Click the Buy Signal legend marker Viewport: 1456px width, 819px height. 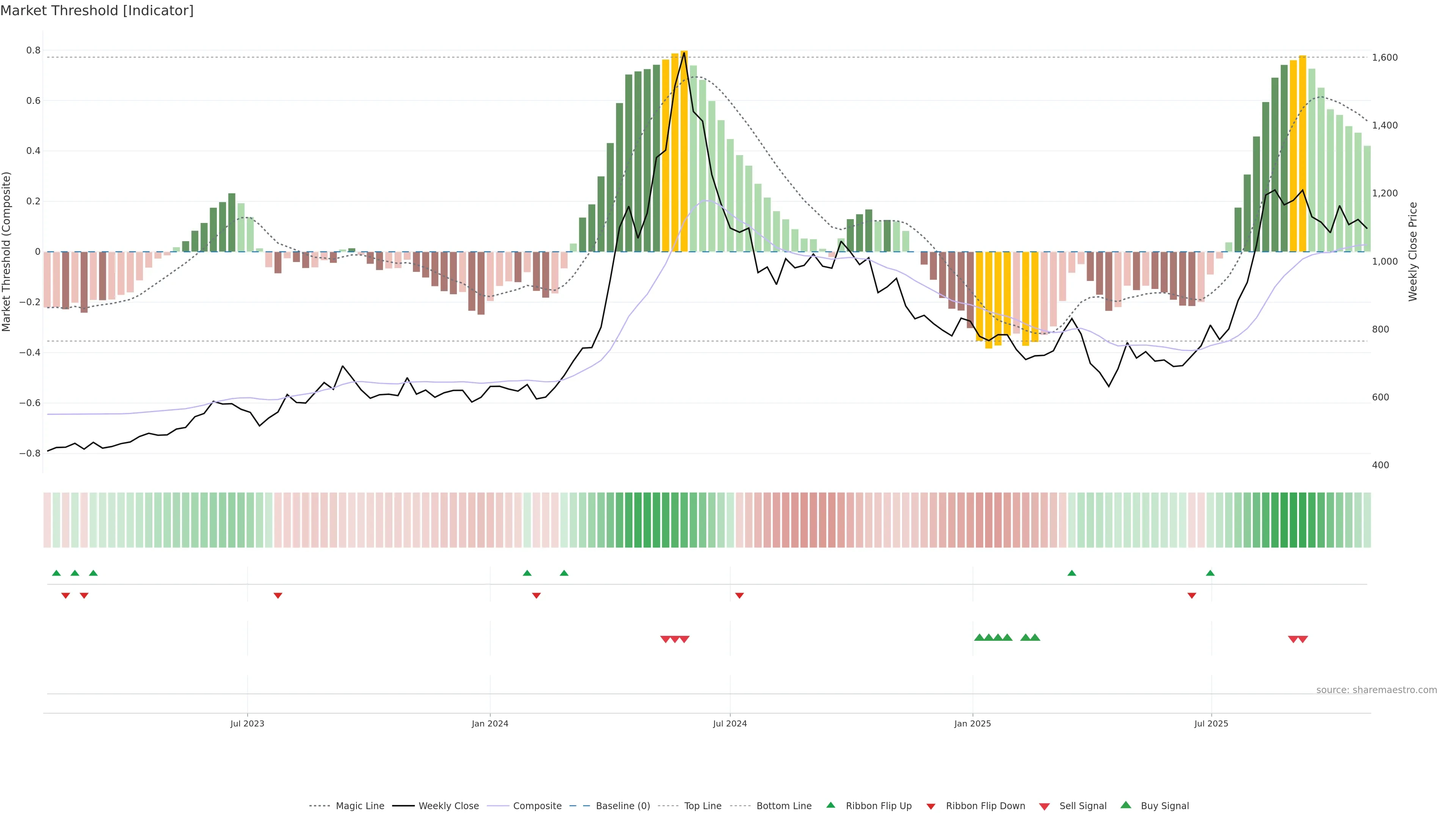pos(1125,805)
